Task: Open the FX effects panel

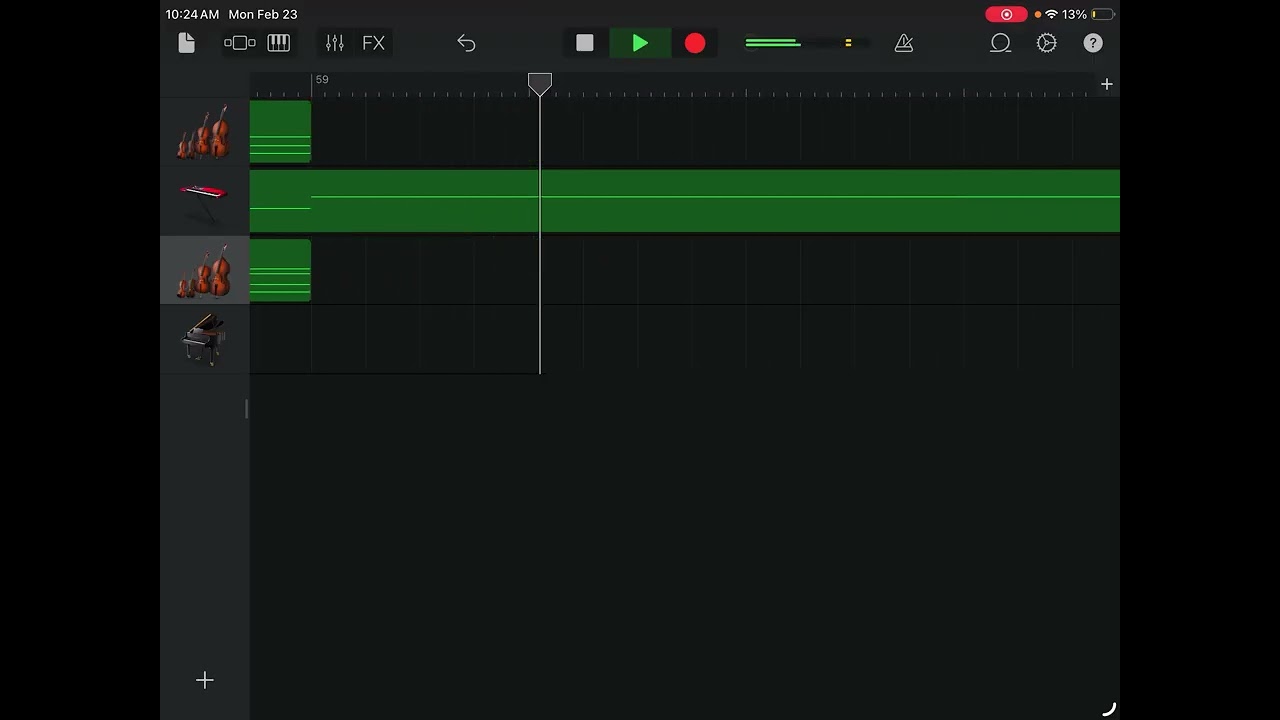Action: [x=373, y=43]
